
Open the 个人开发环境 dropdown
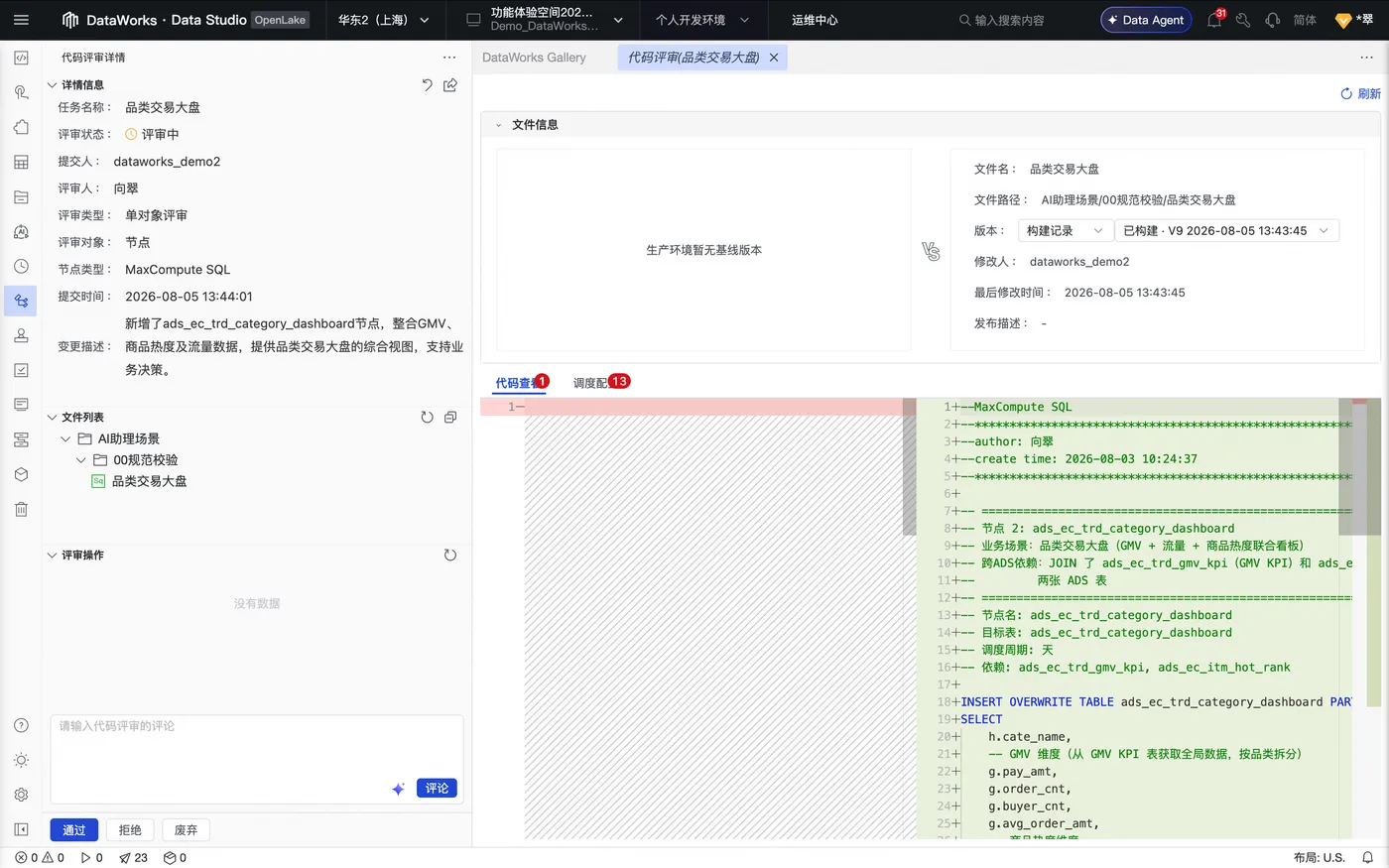(x=702, y=20)
